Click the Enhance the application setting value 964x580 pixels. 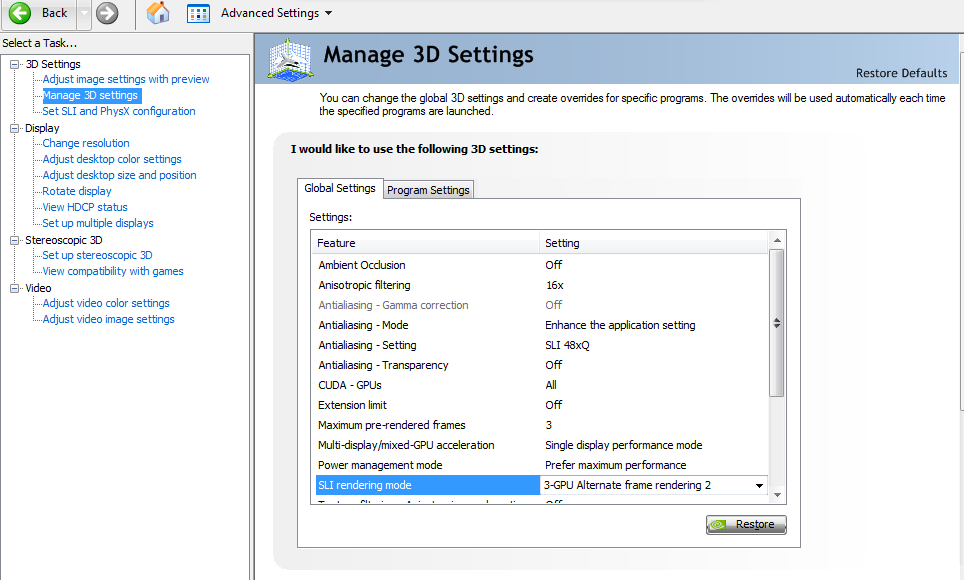620,325
